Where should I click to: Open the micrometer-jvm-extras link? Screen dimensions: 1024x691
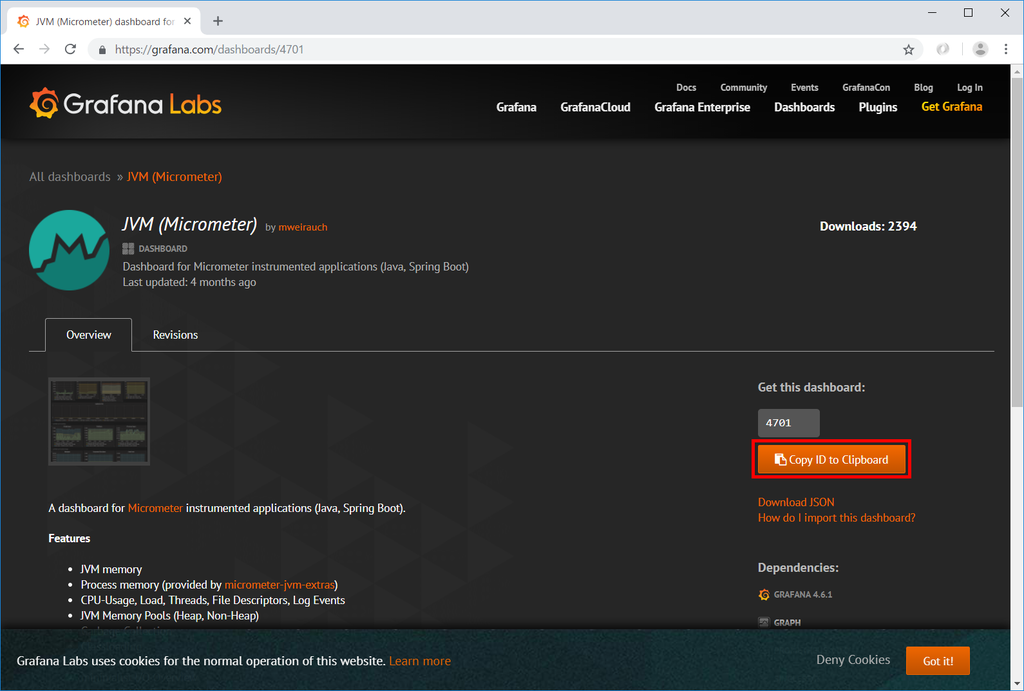(x=280, y=585)
